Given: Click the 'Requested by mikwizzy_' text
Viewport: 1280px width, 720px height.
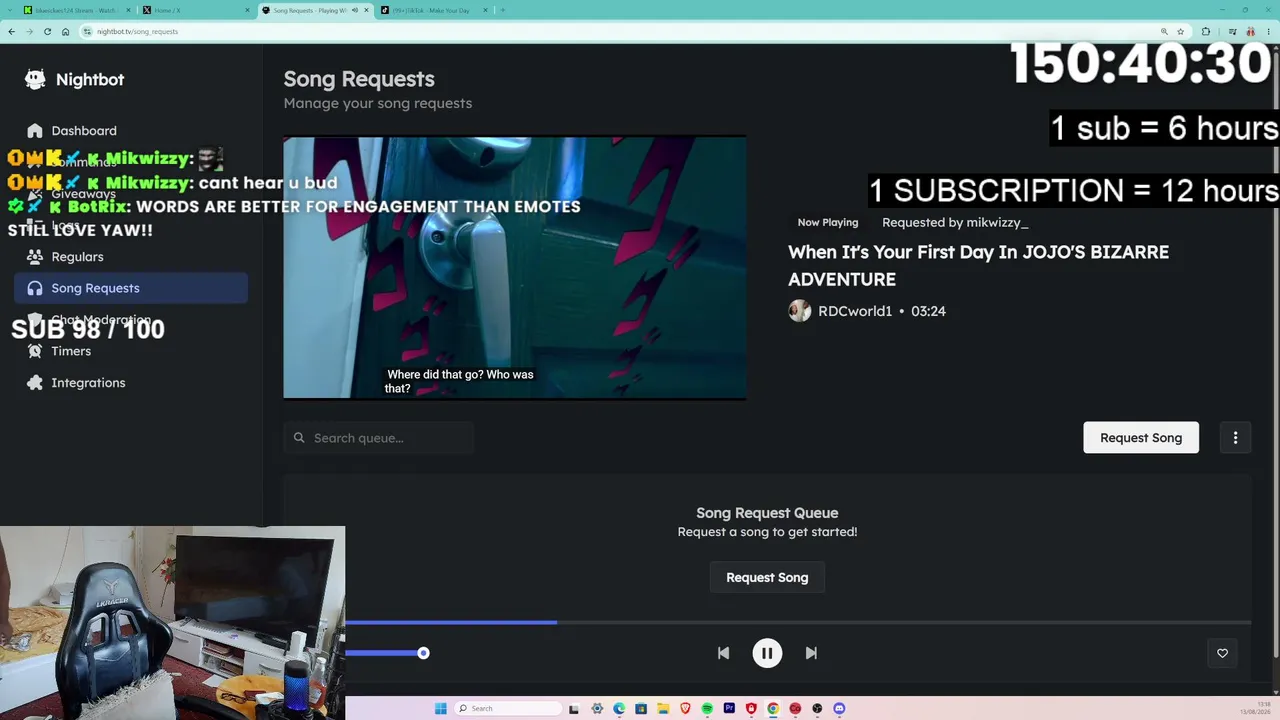Looking at the screenshot, I should 955,222.
